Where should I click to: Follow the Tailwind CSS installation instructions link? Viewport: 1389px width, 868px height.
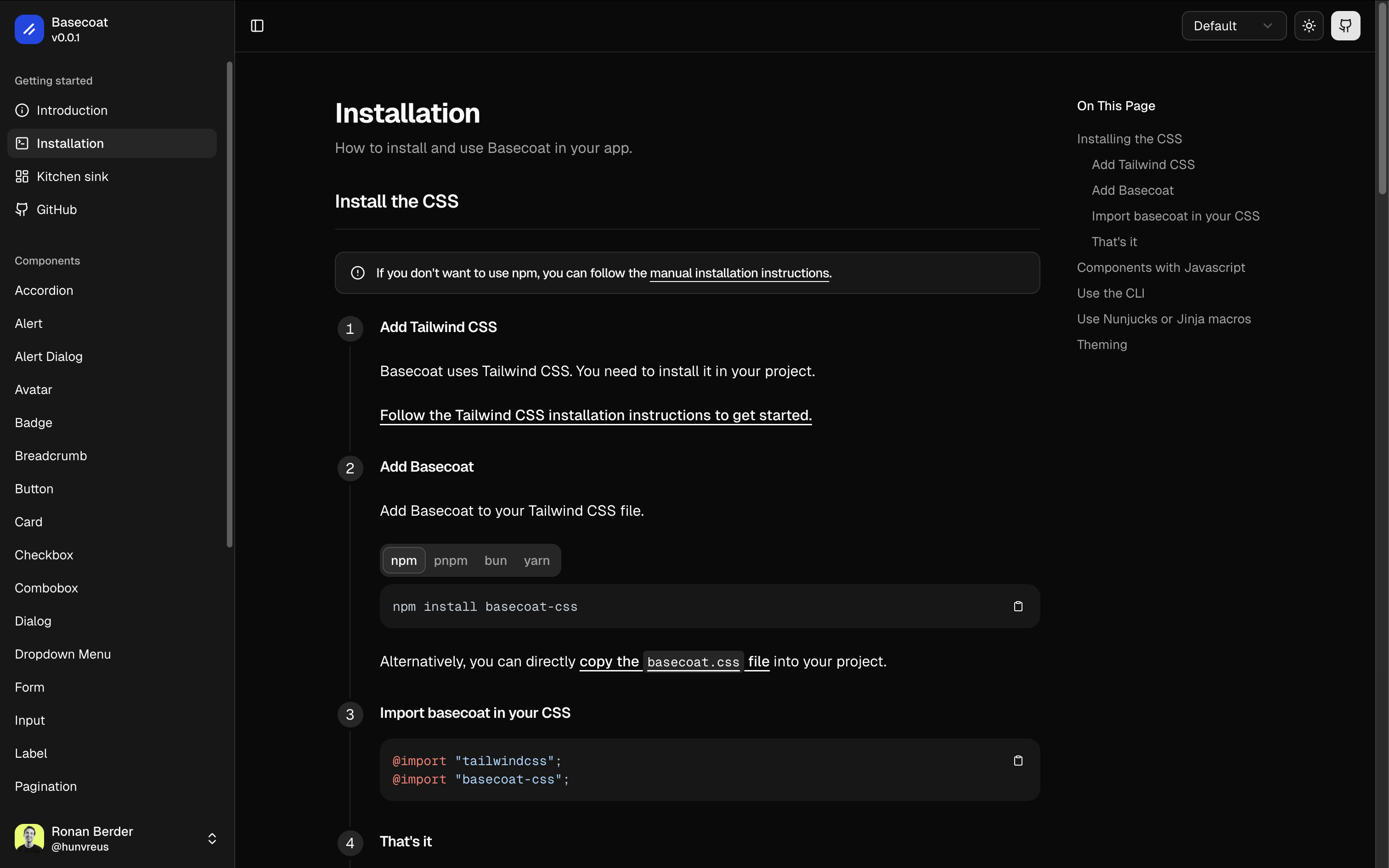pos(596,415)
